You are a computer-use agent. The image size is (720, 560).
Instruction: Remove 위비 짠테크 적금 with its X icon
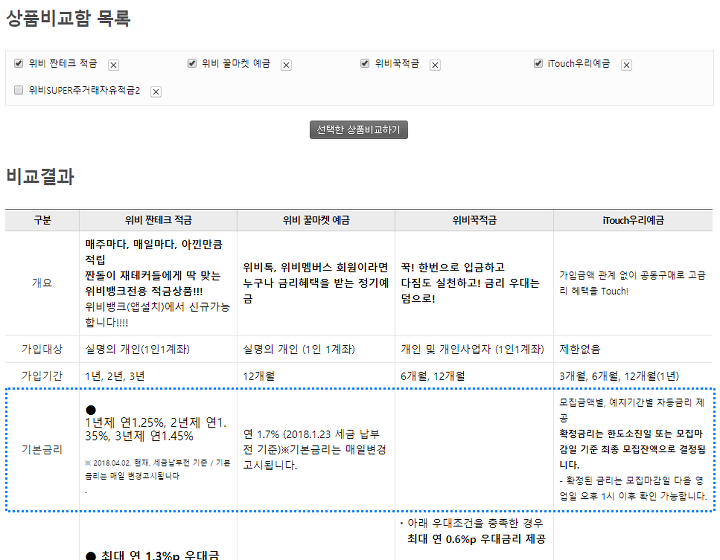pyautogui.click(x=113, y=65)
